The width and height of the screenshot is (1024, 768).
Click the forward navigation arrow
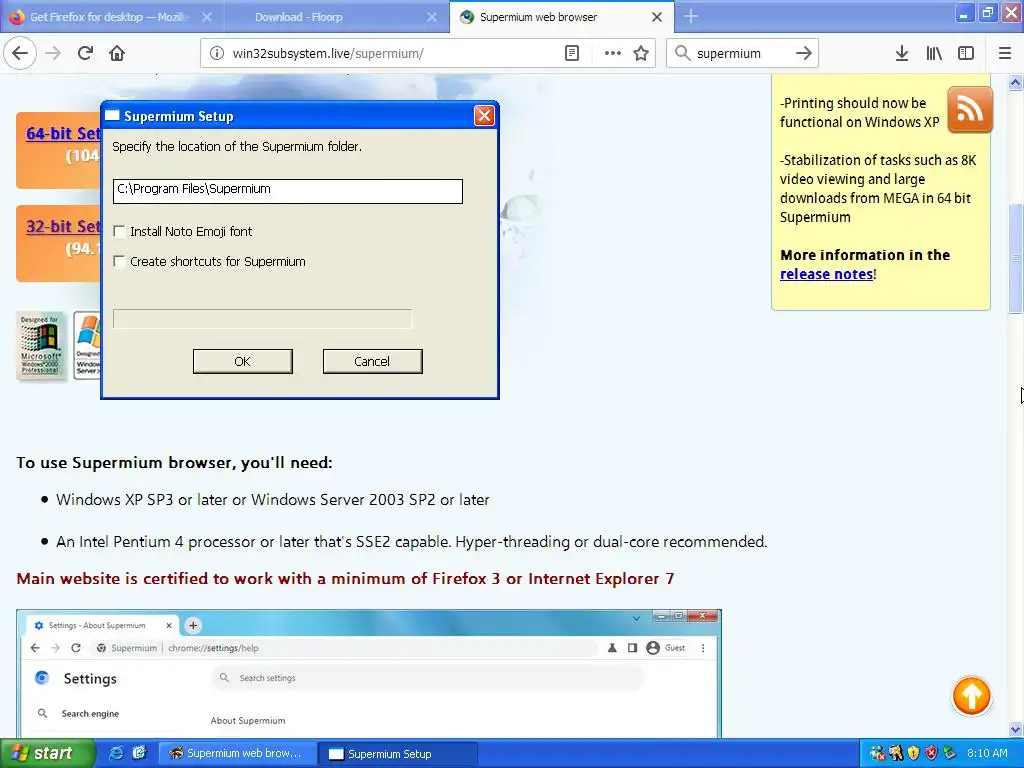(53, 53)
